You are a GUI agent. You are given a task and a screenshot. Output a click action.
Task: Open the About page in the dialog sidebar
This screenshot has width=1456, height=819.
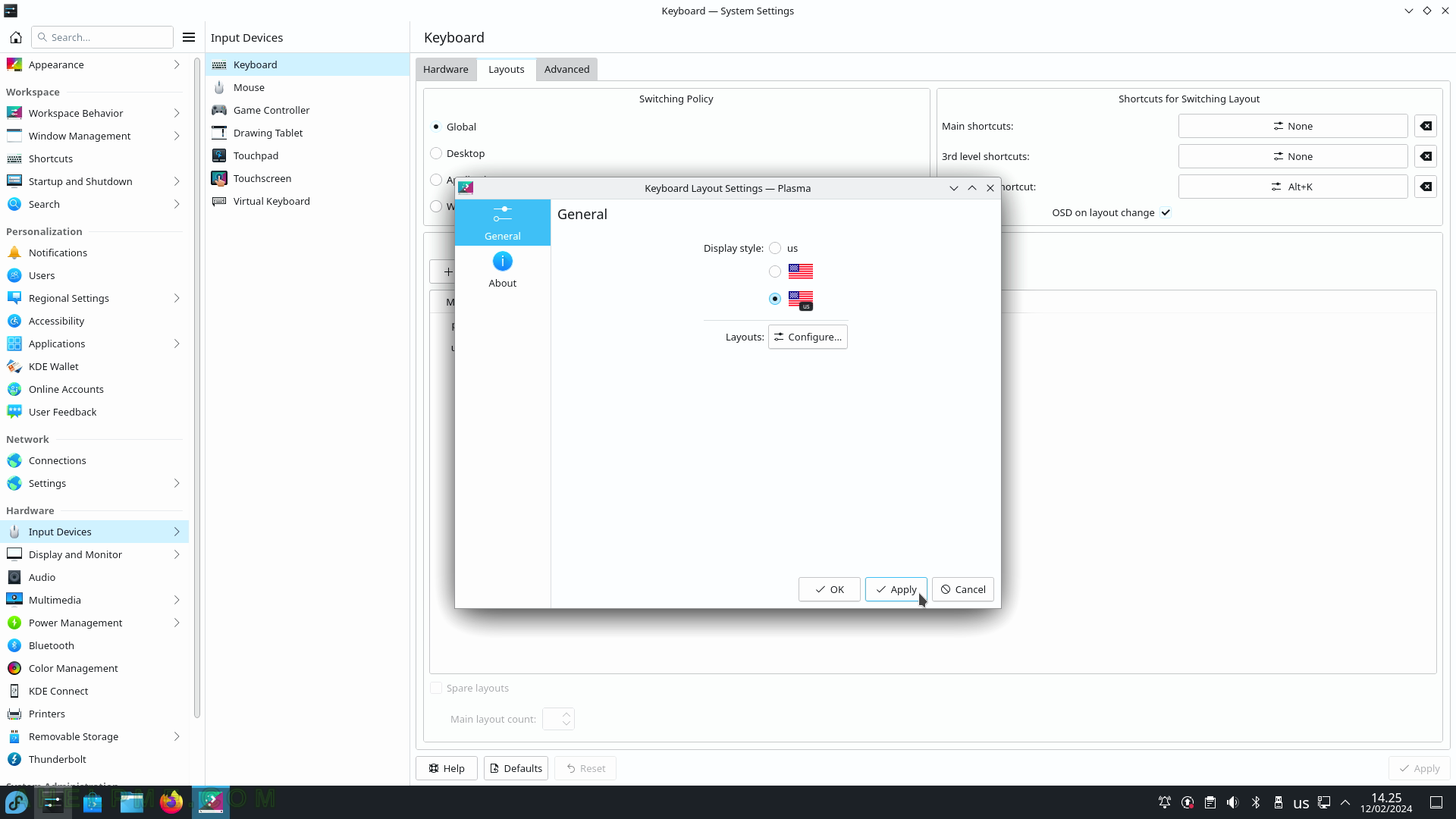tap(502, 270)
